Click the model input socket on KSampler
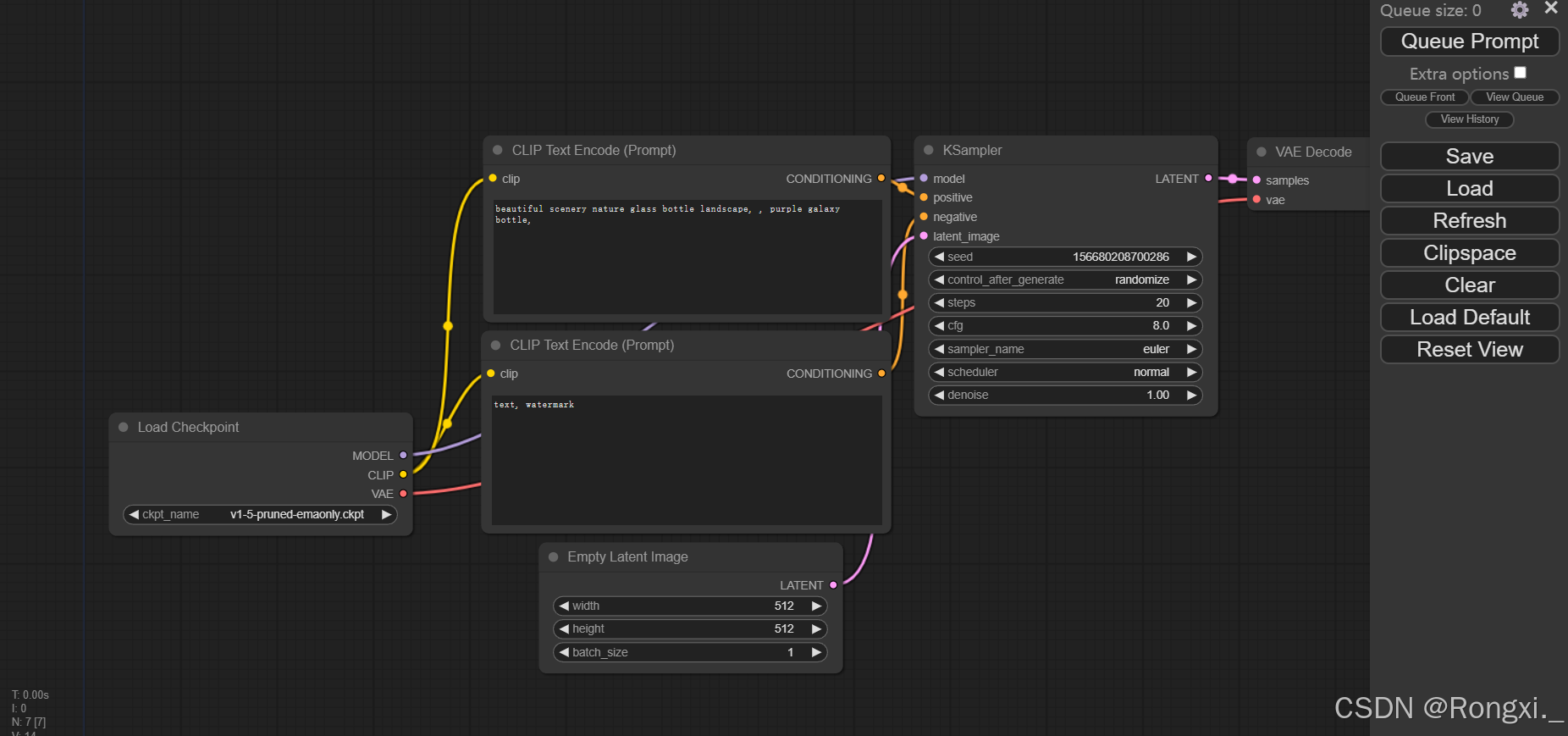 (924, 179)
